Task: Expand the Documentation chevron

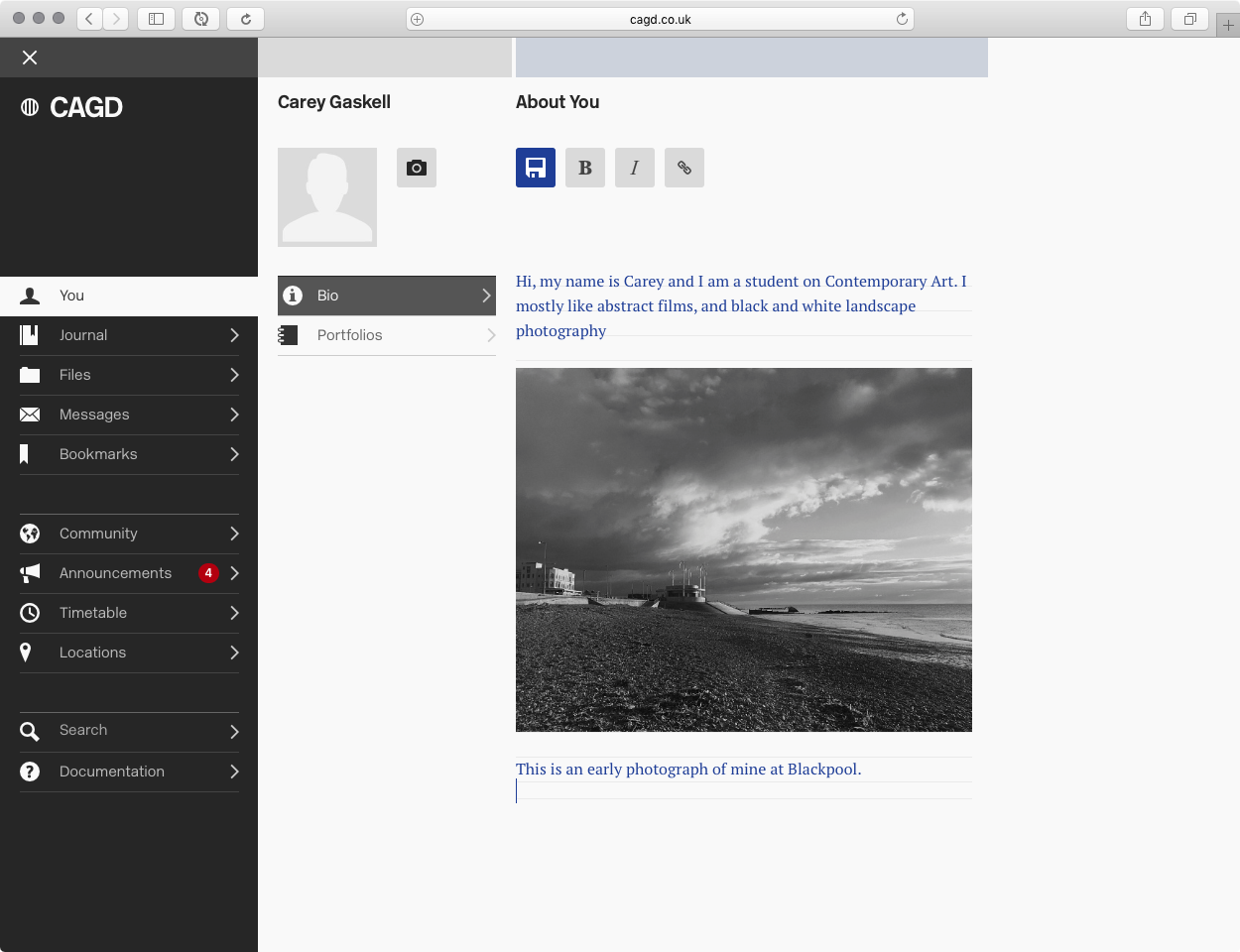Action: 234,772
